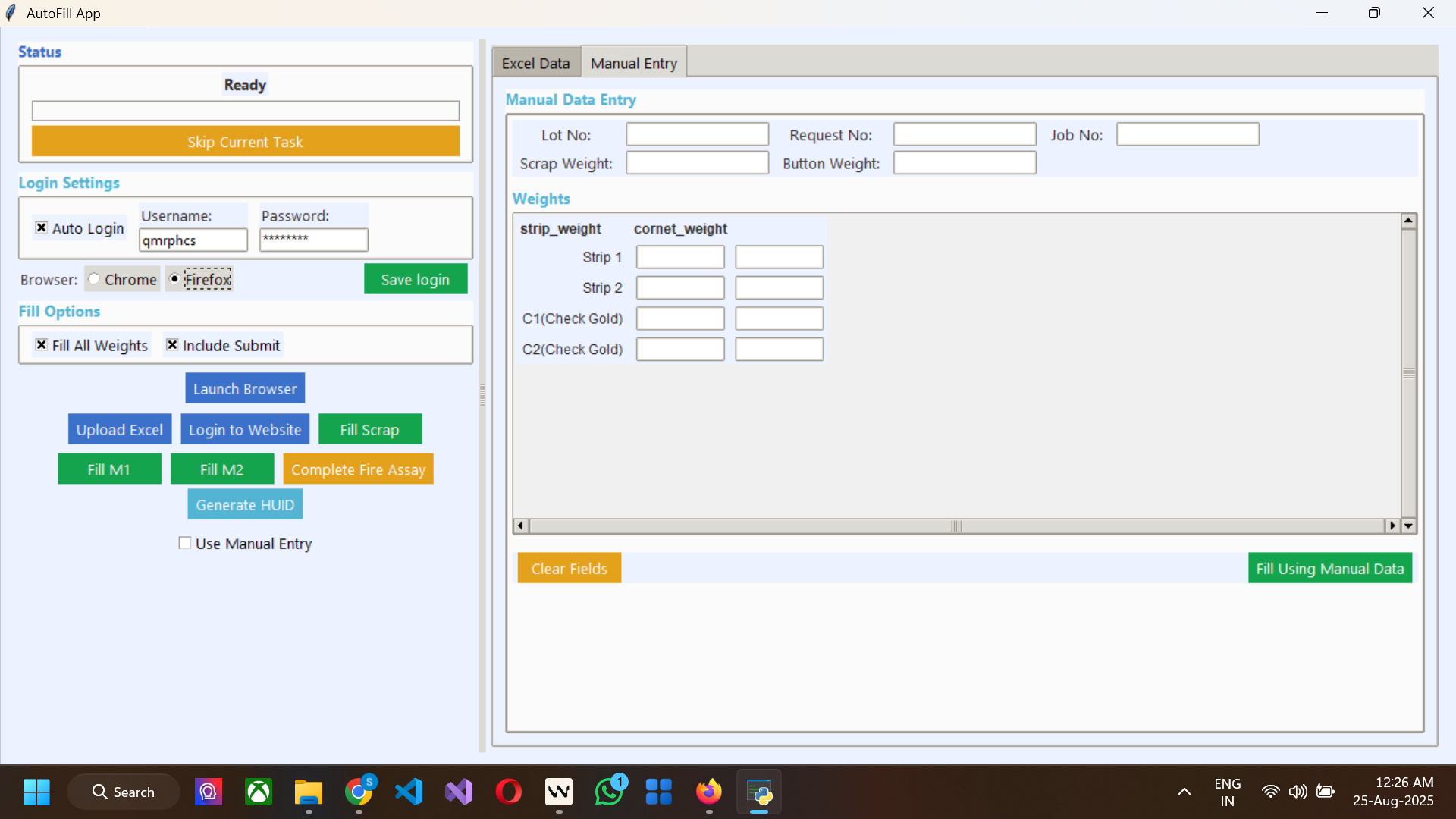Launch Chrome from the taskbar
The image size is (1456, 819).
pyautogui.click(x=359, y=791)
